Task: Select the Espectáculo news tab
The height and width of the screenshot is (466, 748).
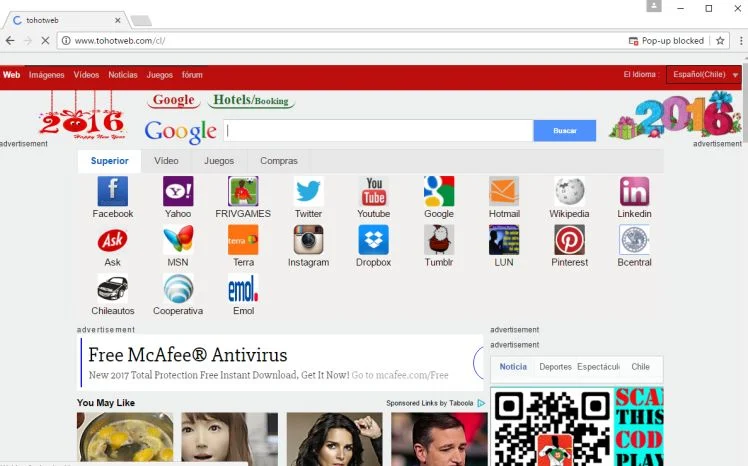Action: coord(598,367)
